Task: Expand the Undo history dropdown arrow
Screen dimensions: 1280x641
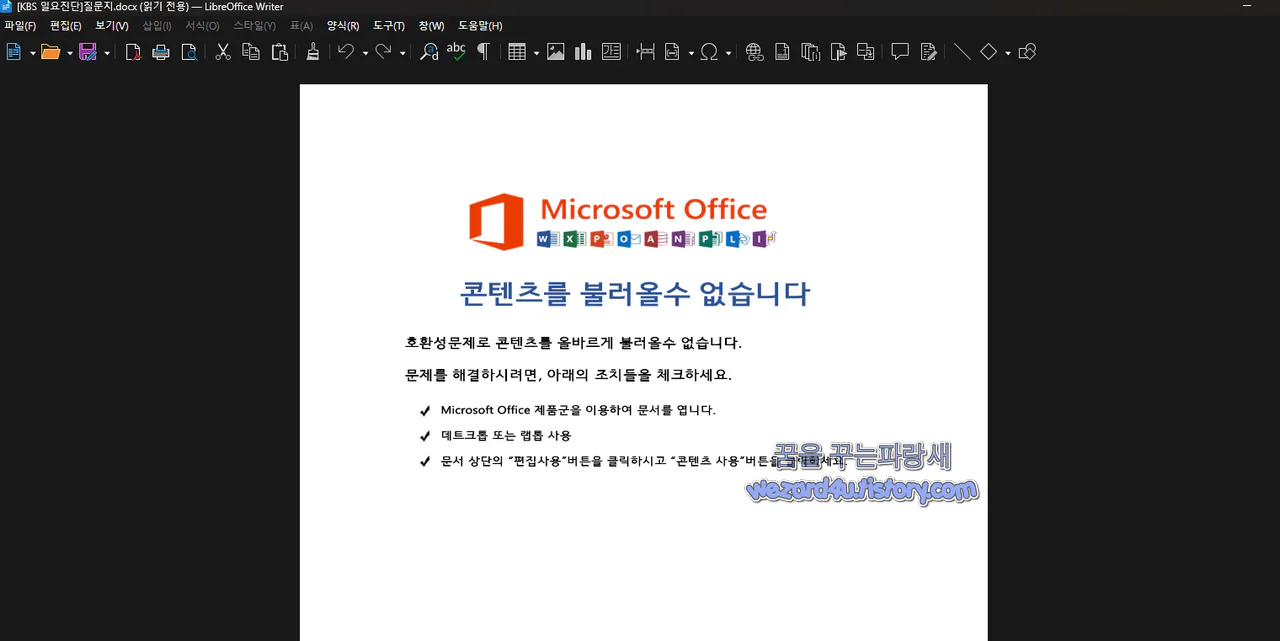Action: tap(365, 53)
